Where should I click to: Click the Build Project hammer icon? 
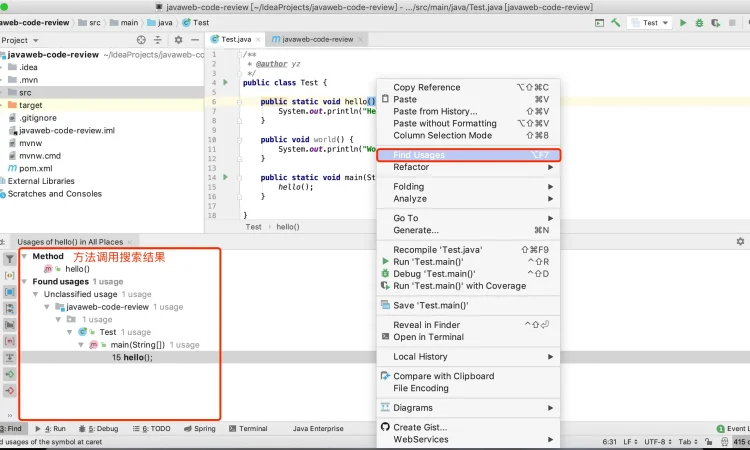[616, 22]
